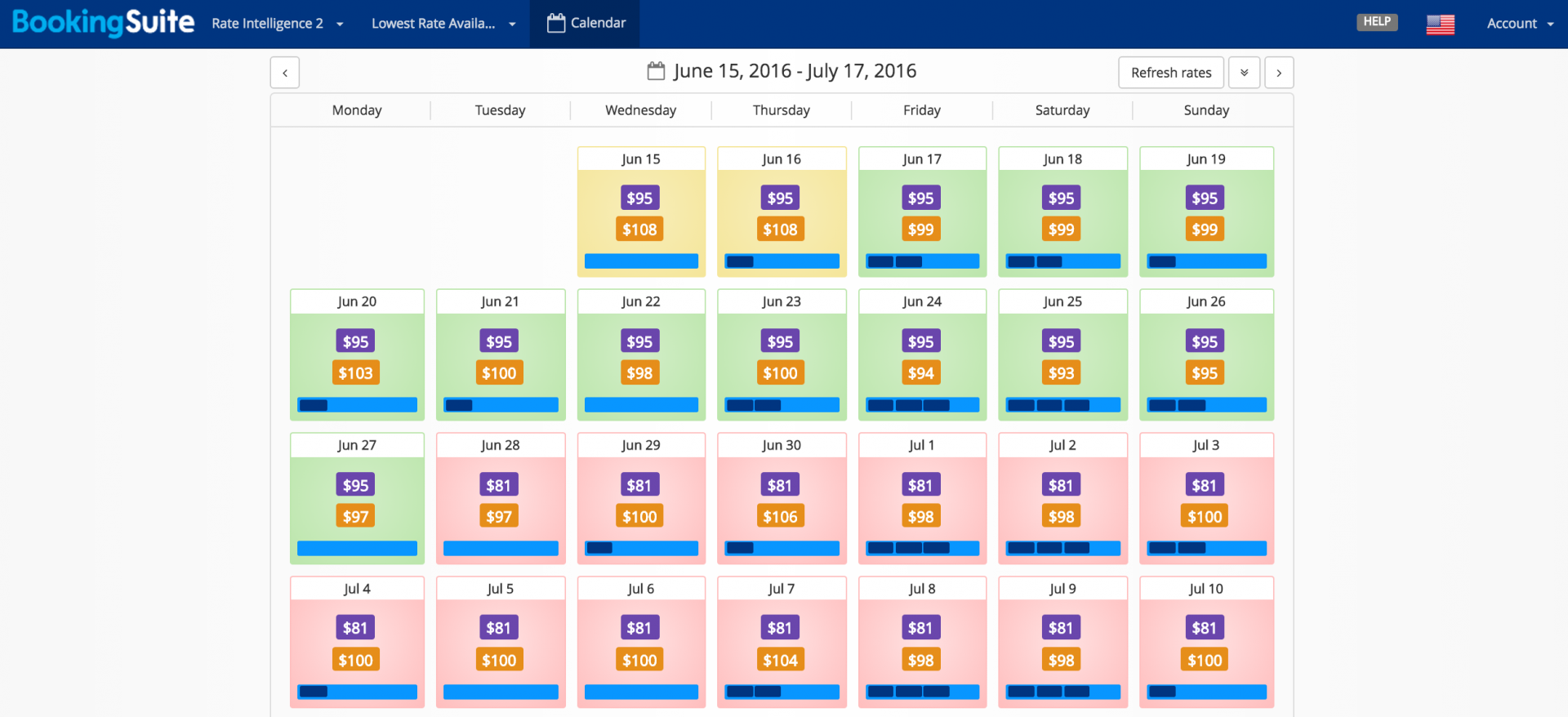Click the HELP badge
Image resolution: width=1568 pixels, height=717 pixels.
[x=1377, y=22]
